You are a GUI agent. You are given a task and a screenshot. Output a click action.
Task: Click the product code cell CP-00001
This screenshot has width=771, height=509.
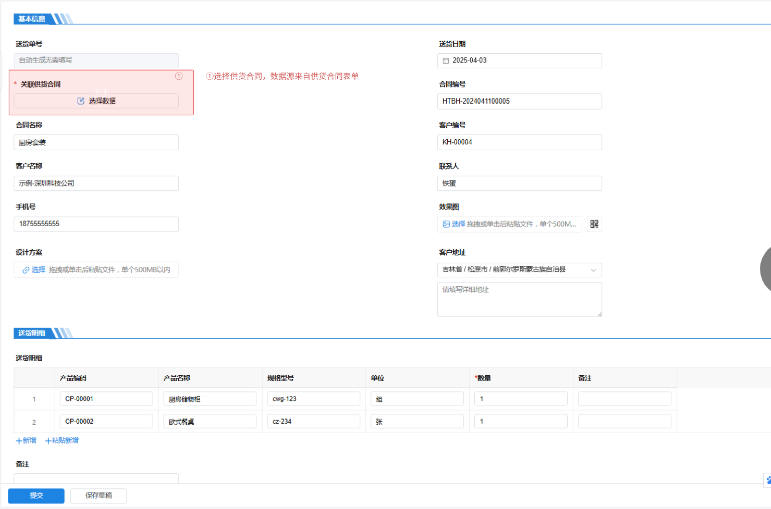[x=106, y=399]
